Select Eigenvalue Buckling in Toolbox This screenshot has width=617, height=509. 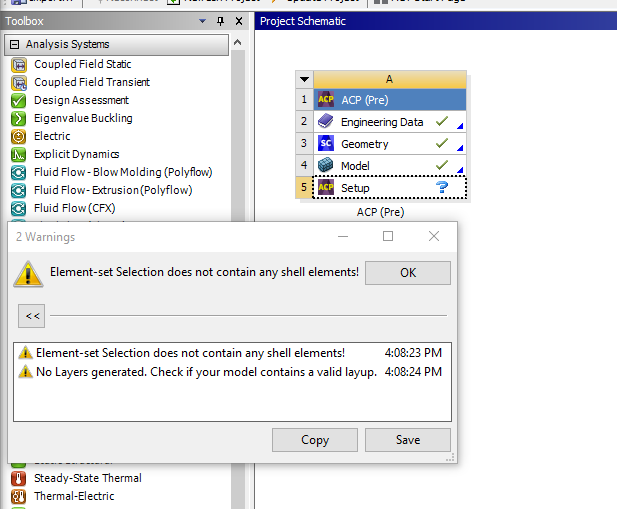click(83, 118)
